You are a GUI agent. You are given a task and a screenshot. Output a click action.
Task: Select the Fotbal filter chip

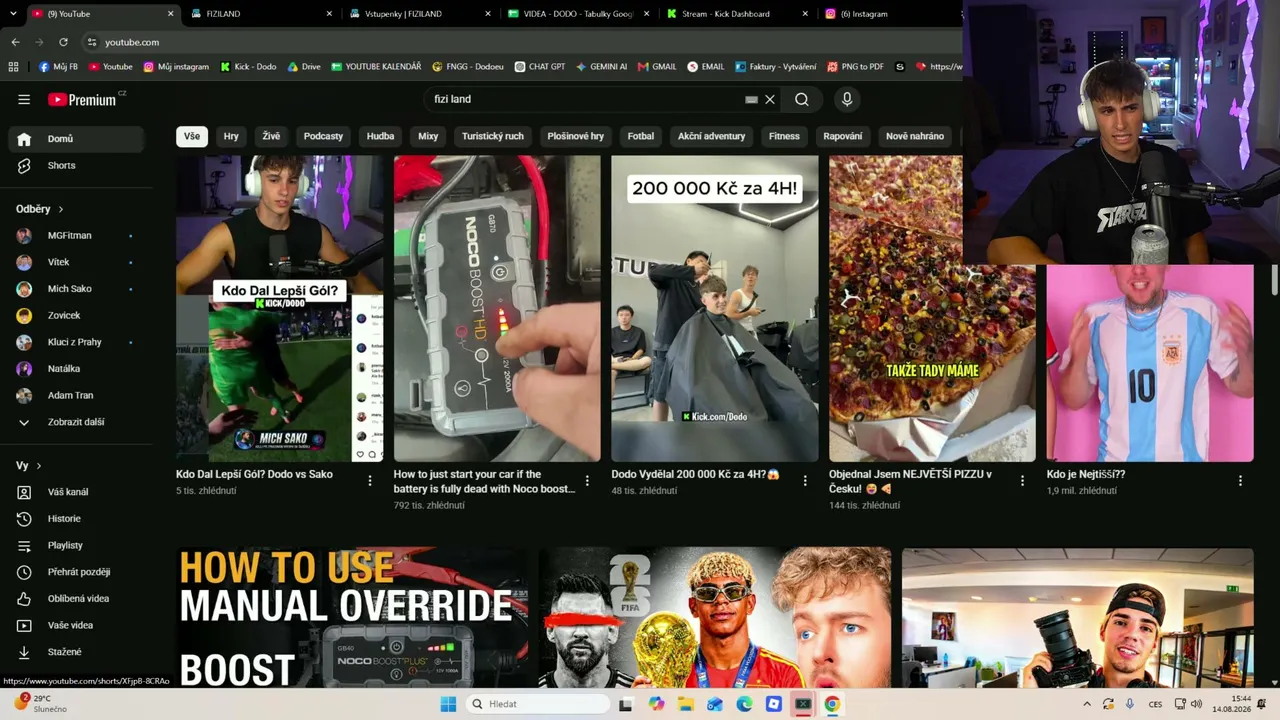(641, 136)
